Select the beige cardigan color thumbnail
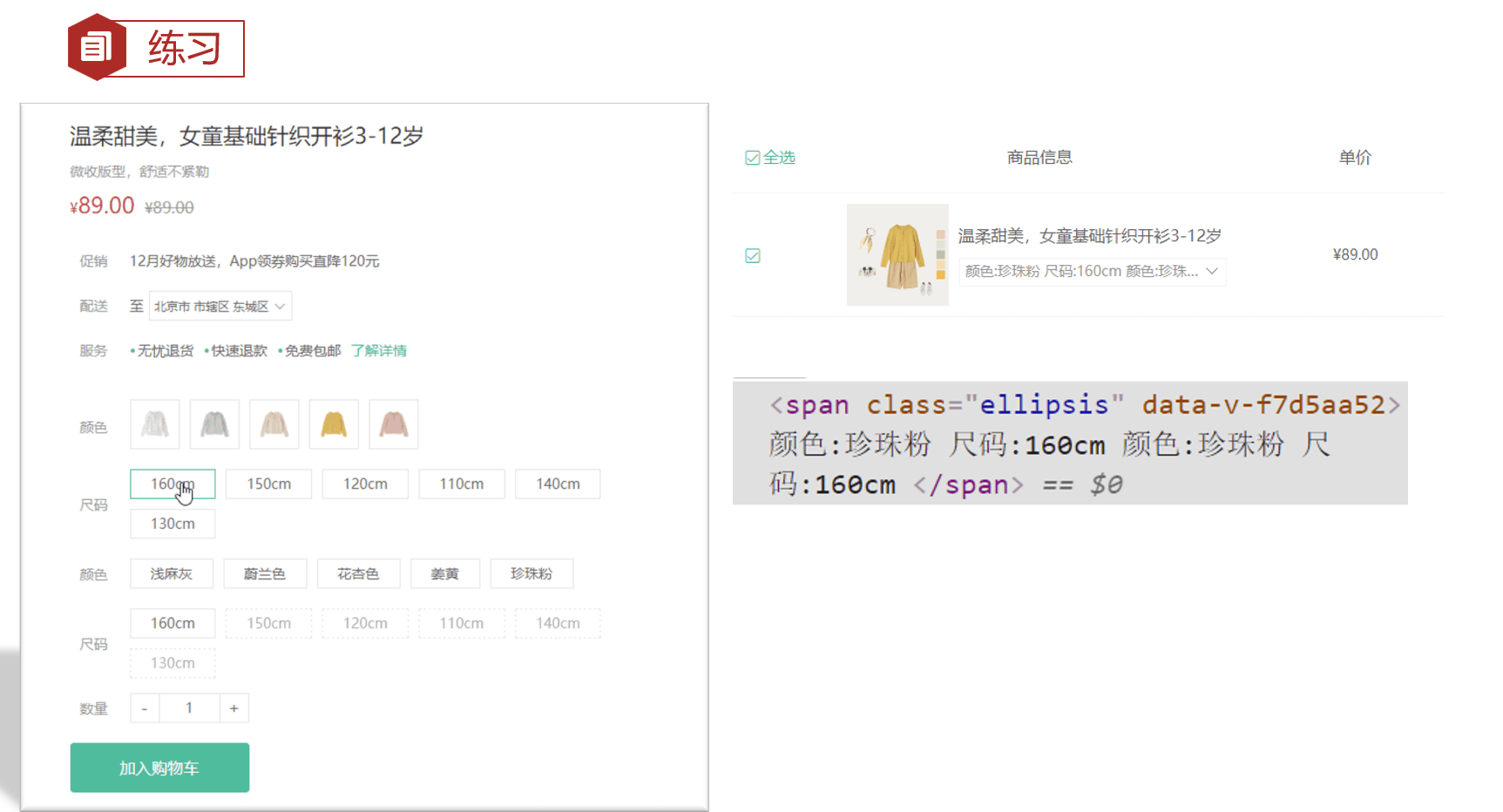The height and width of the screenshot is (812, 1503). coord(274,424)
